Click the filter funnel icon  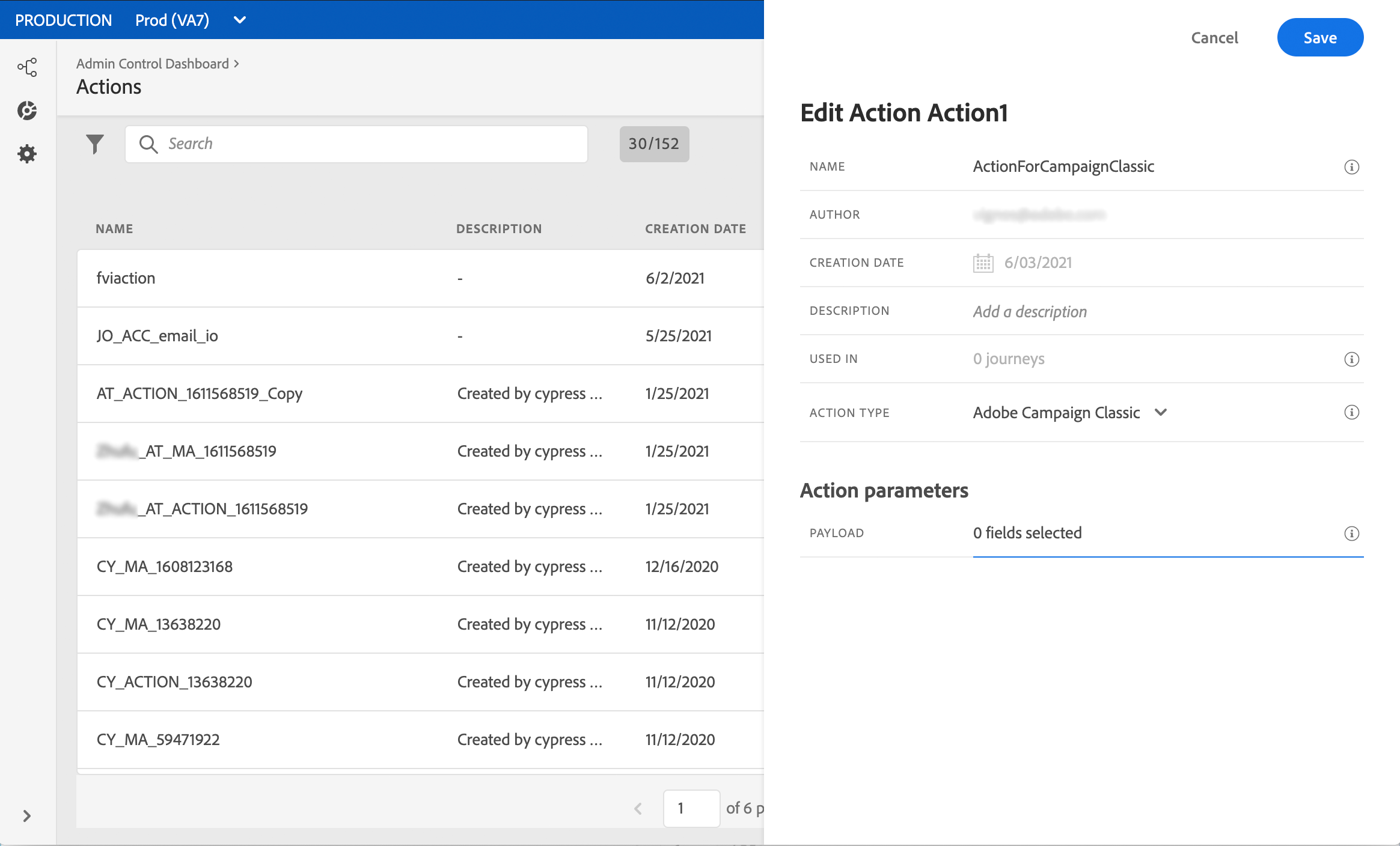95,144
